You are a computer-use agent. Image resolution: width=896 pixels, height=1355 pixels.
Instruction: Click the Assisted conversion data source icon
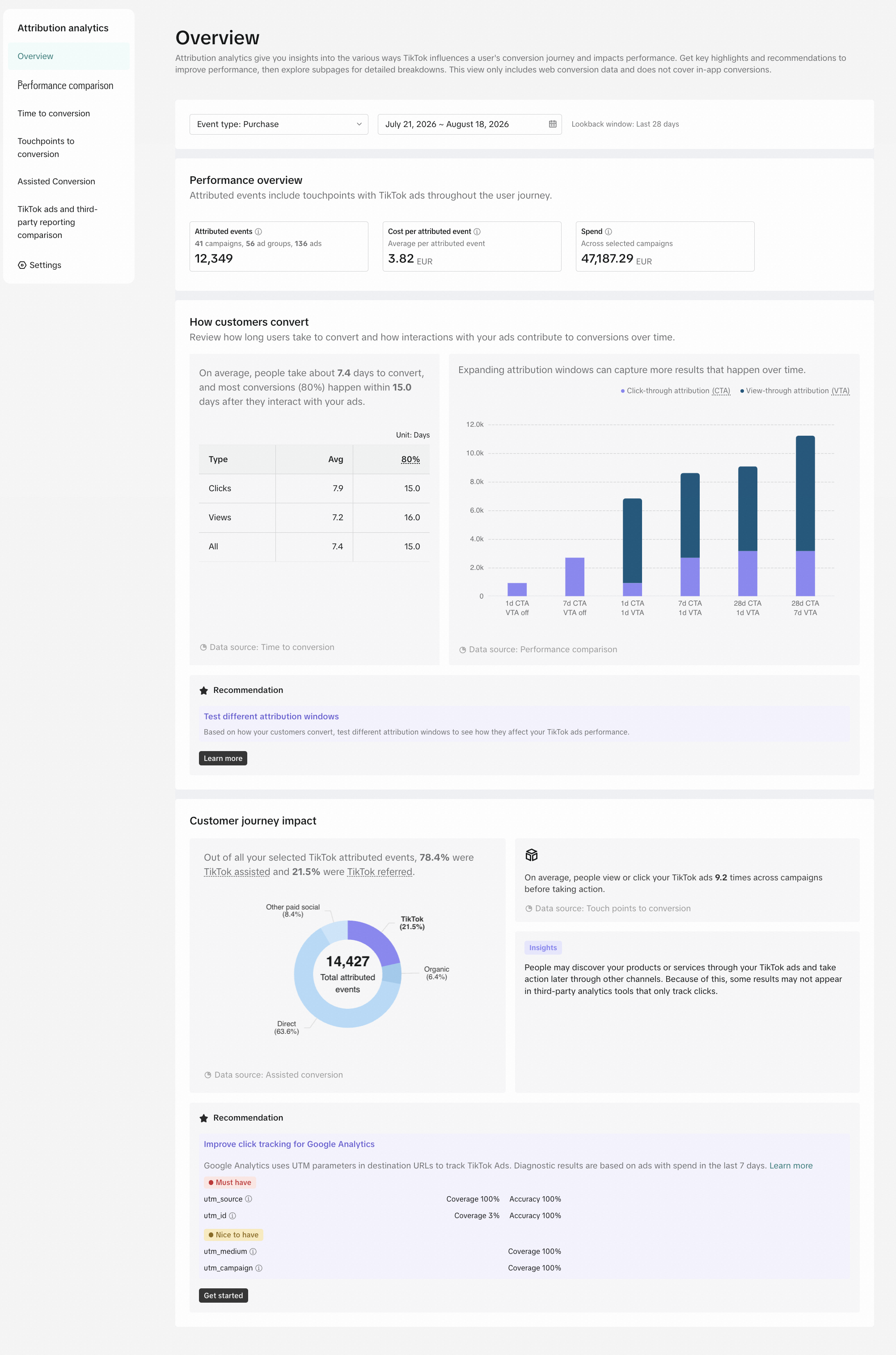coord(208,1075)
